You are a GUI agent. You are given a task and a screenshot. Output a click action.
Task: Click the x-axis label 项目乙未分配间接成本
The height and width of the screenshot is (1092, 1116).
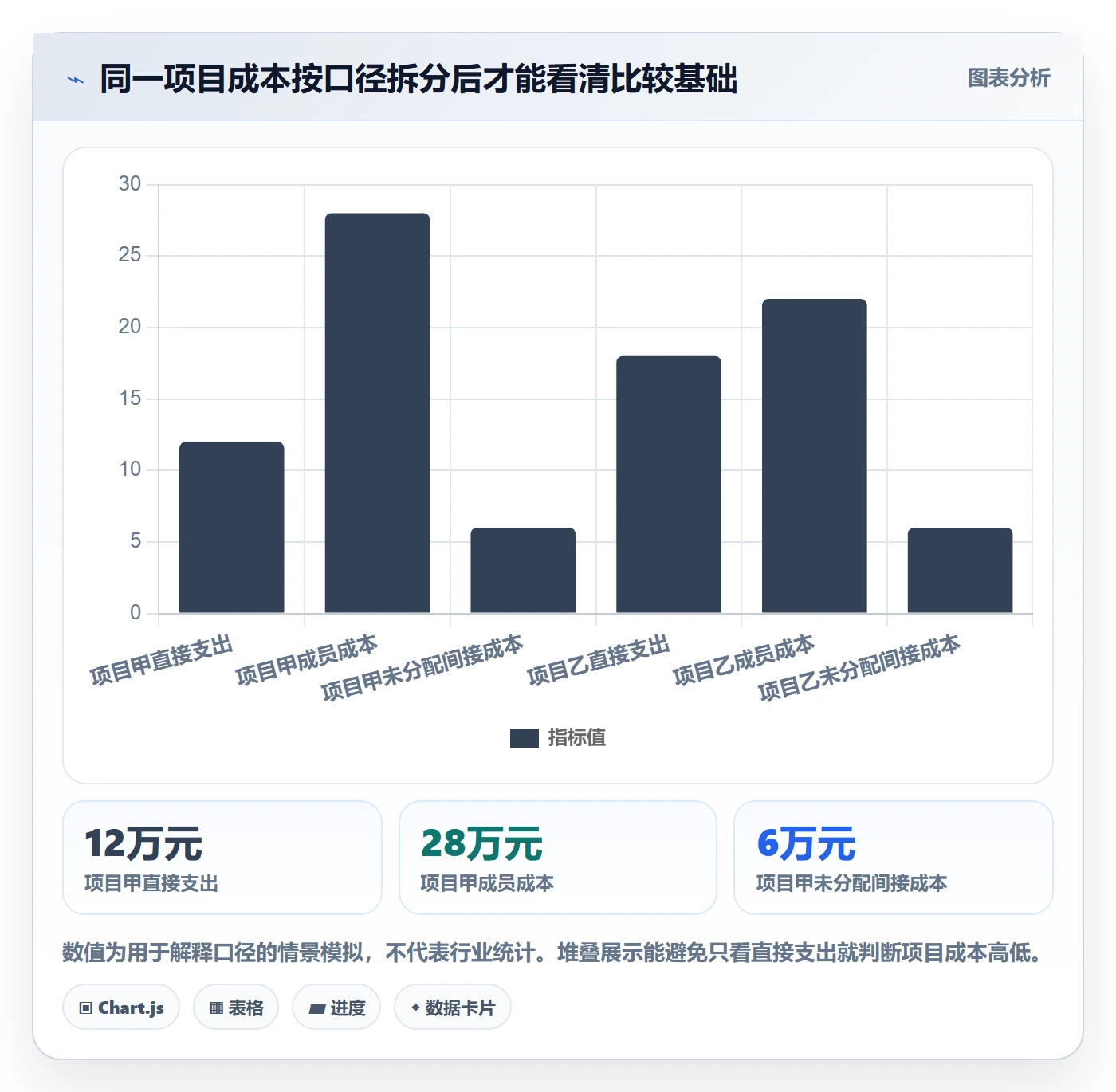(x=859, y=668)
